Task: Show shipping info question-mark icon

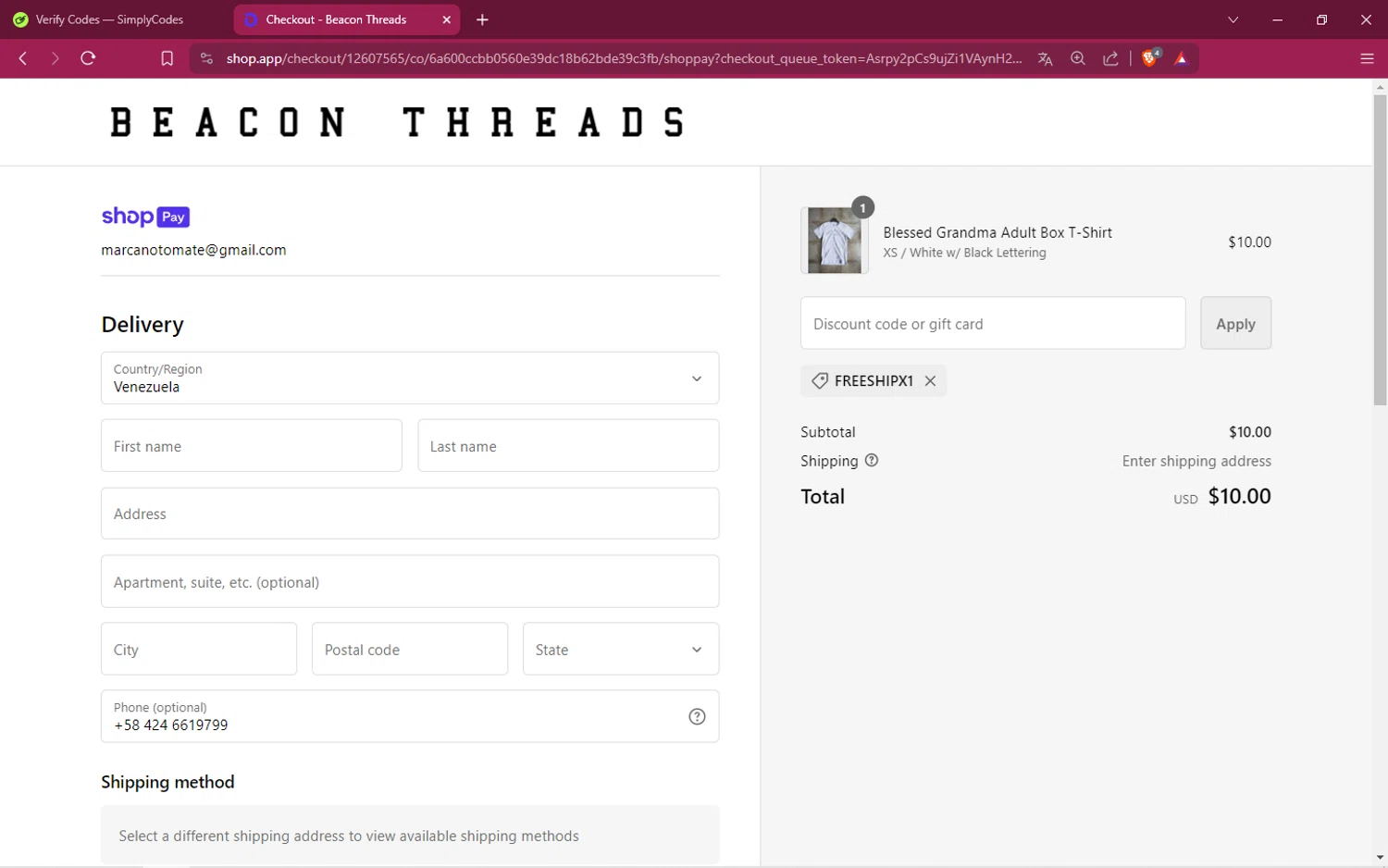Action: 871,461
